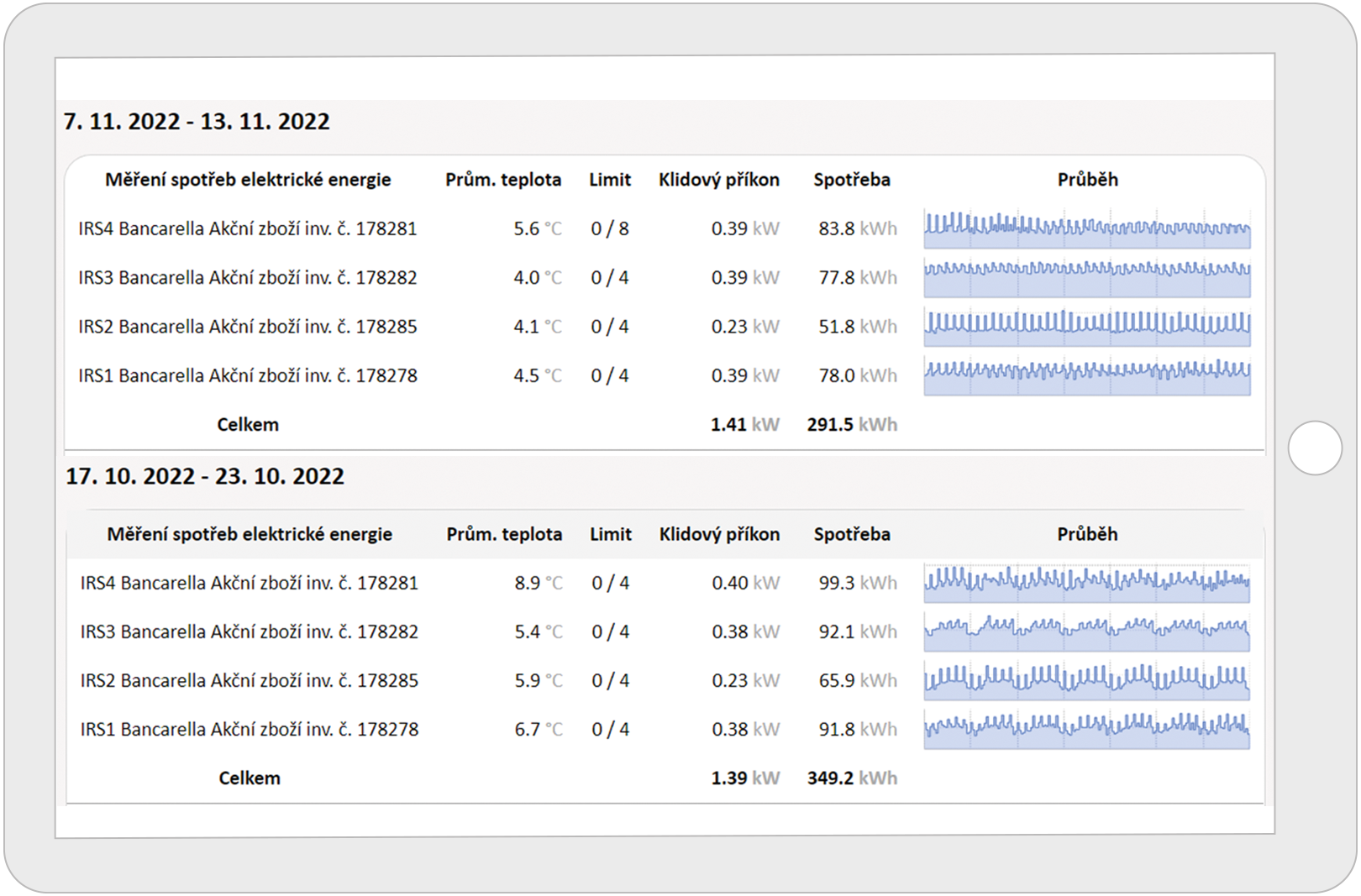Click the 77.8 kWh consumption value
This screenshot has width=1361, height=896.
(858, 277)
